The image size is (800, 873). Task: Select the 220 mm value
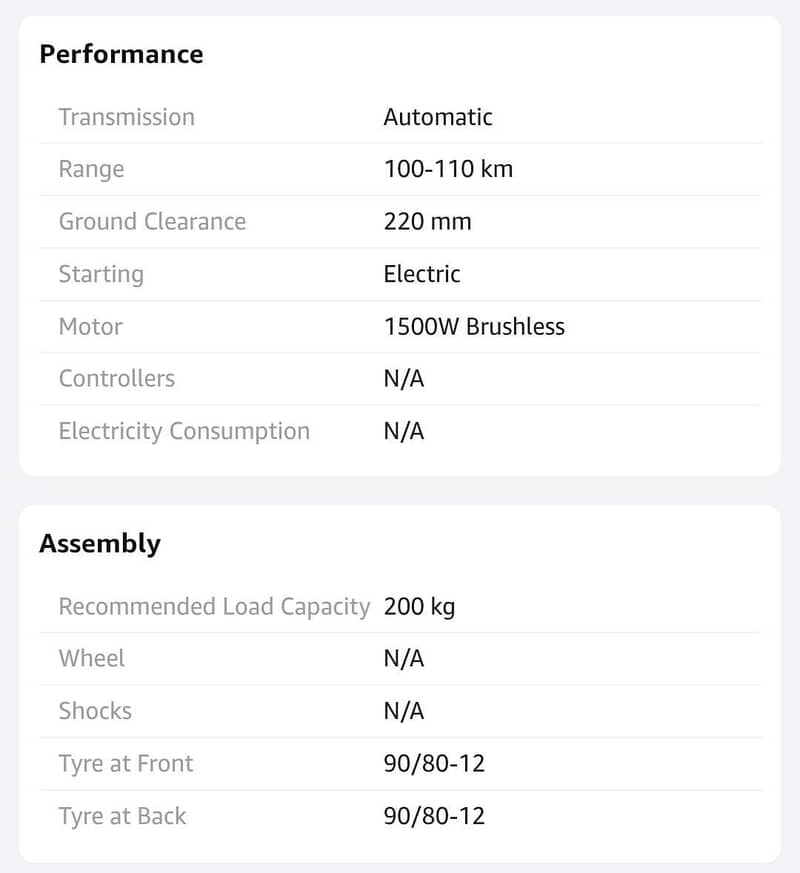tap(428, 222)
